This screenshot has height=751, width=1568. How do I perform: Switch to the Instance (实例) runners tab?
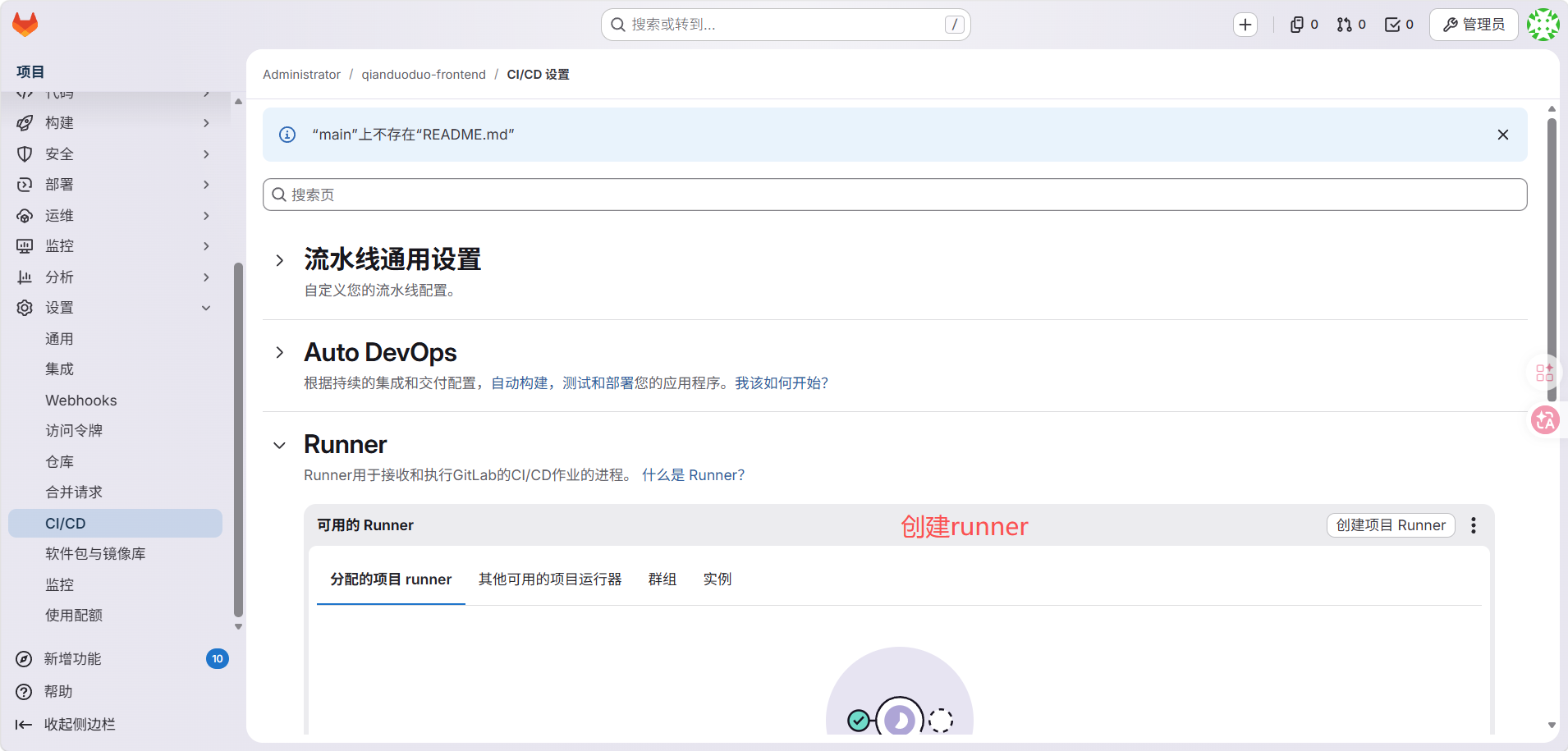(718, 579)
